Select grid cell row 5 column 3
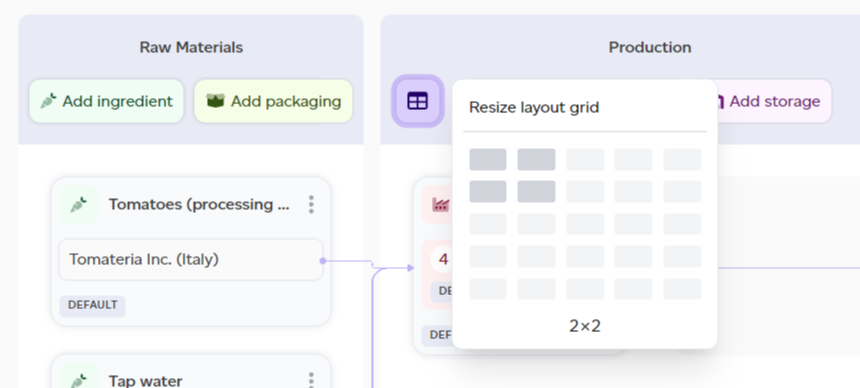 click(x=585, y=289)
